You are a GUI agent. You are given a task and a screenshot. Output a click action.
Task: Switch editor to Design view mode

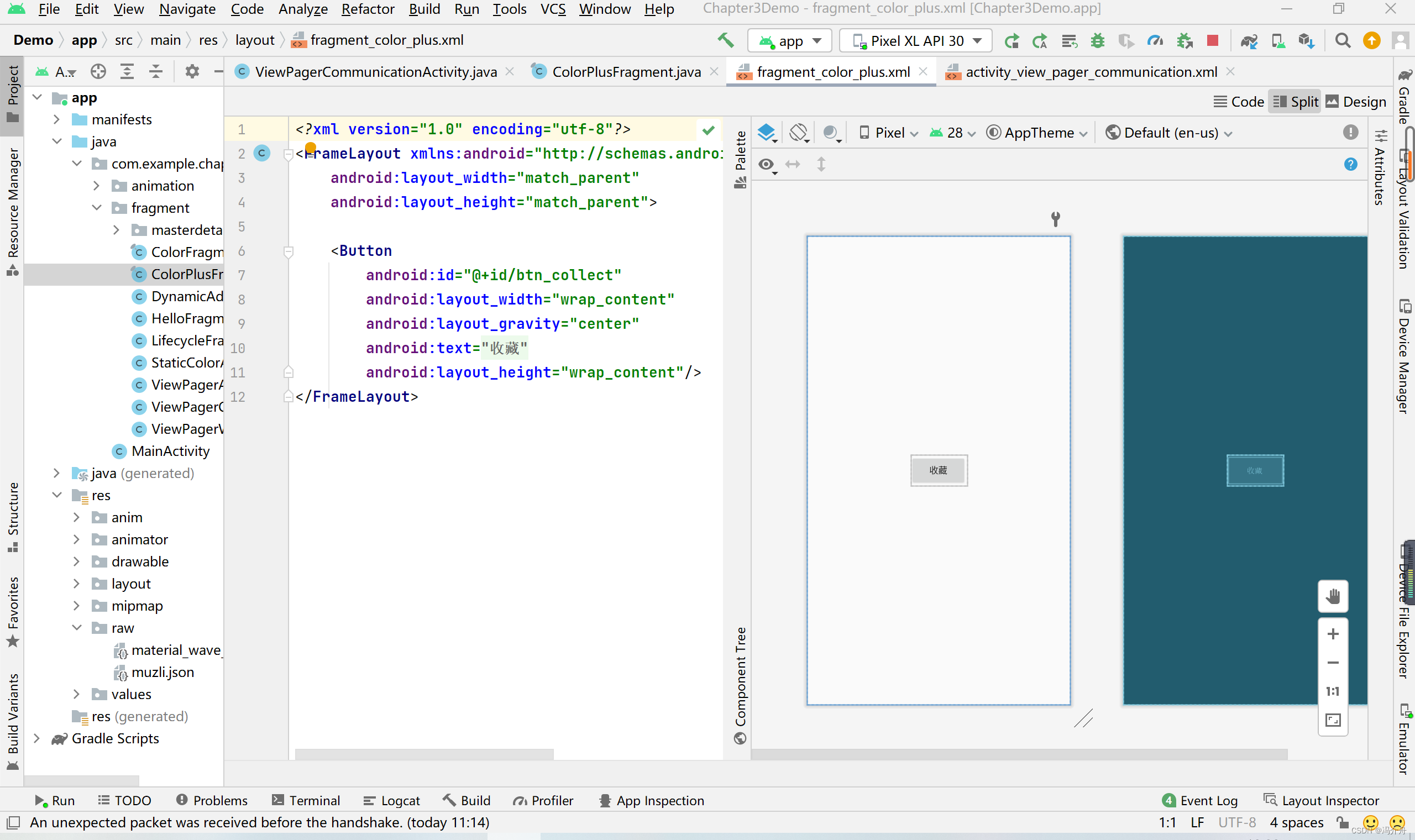point(1356,102)
